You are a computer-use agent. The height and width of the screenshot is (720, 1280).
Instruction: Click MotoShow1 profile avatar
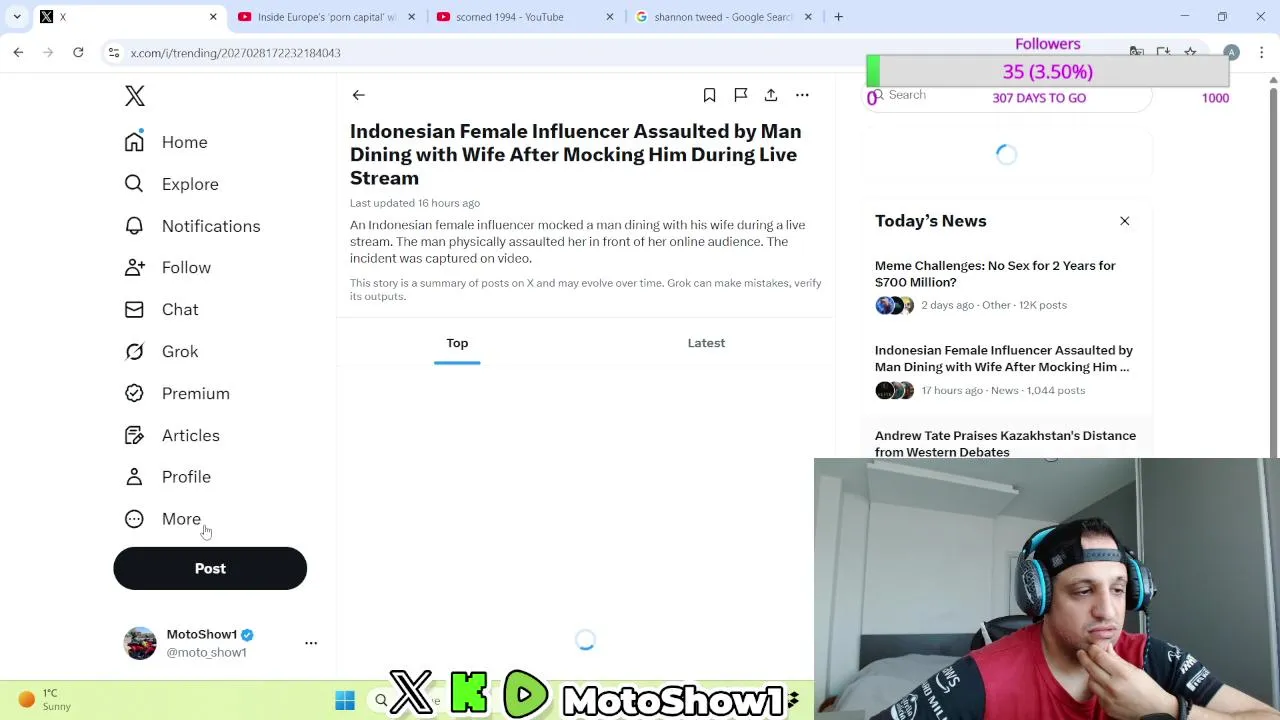coord(140,643)
